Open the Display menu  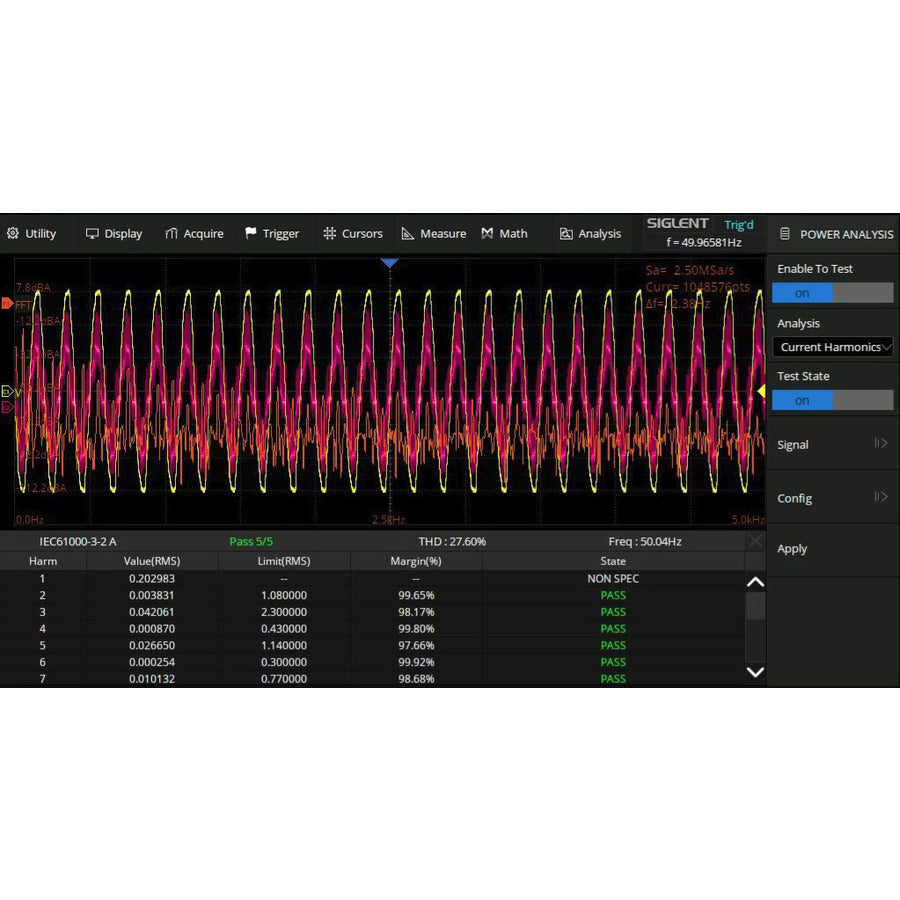pyautogui.click(x=114, y=233)
